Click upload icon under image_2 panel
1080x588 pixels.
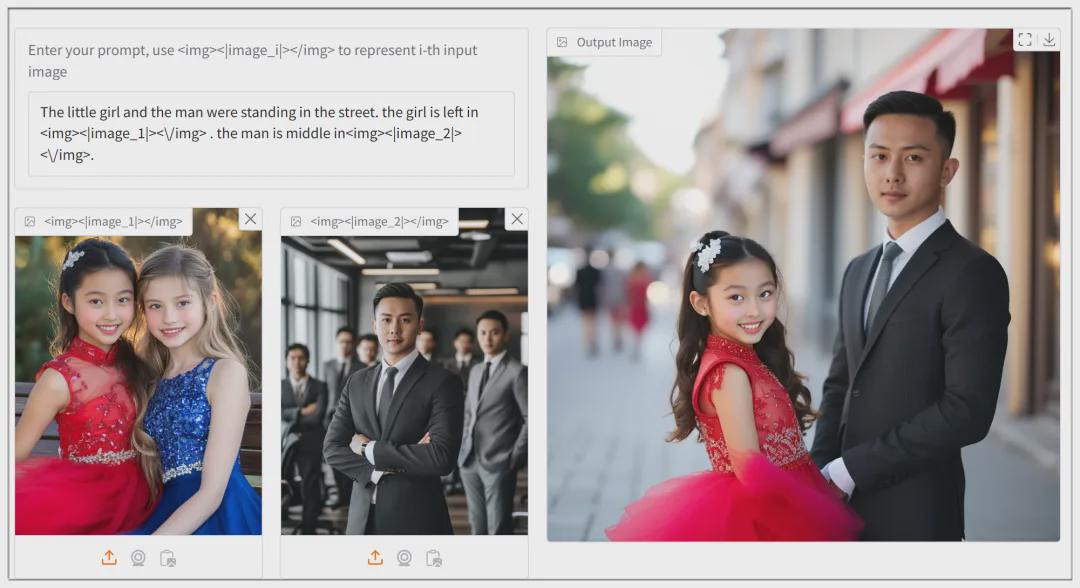375,558
